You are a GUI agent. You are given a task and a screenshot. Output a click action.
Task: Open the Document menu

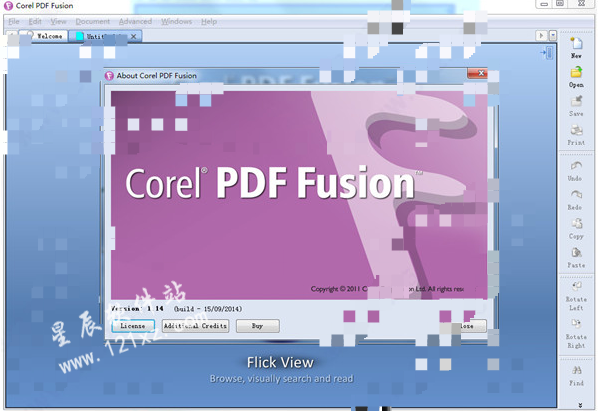pos(93,21)
